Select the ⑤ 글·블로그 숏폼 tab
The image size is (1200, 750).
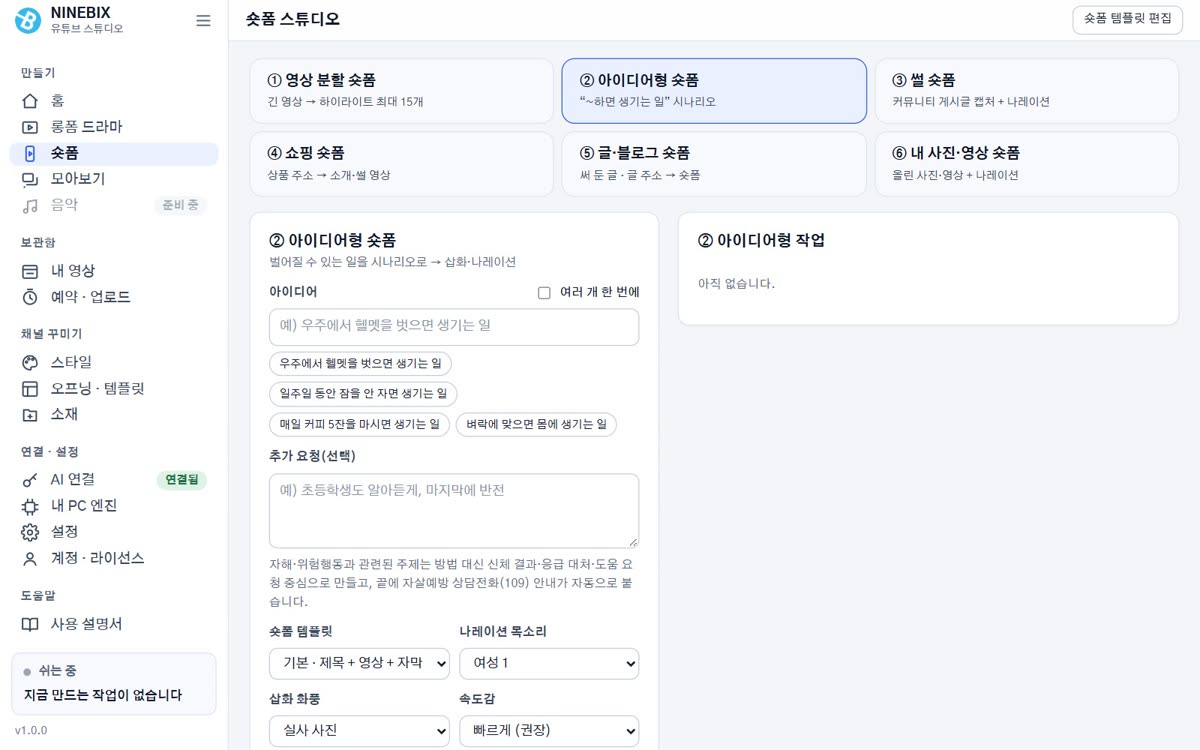tap(714, 164)
